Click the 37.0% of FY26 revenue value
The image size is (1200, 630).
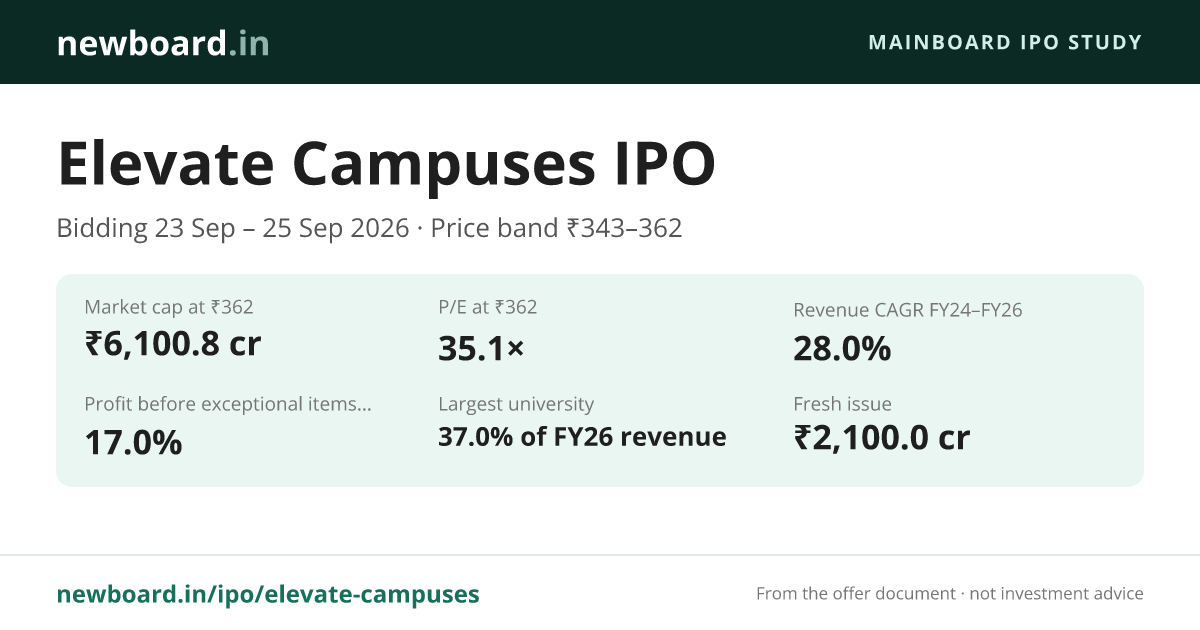[x=582, y=437]
